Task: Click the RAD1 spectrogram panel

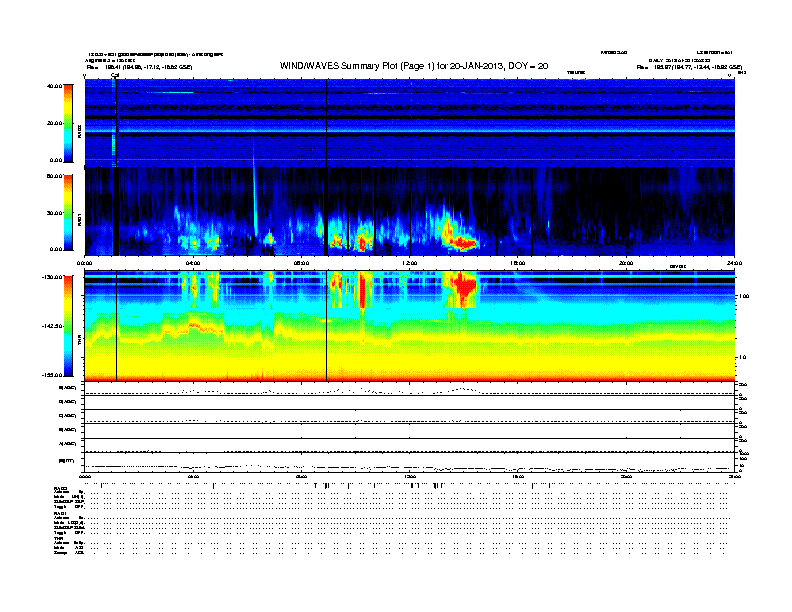Action: pyautogui.click(x=410, y=212)
